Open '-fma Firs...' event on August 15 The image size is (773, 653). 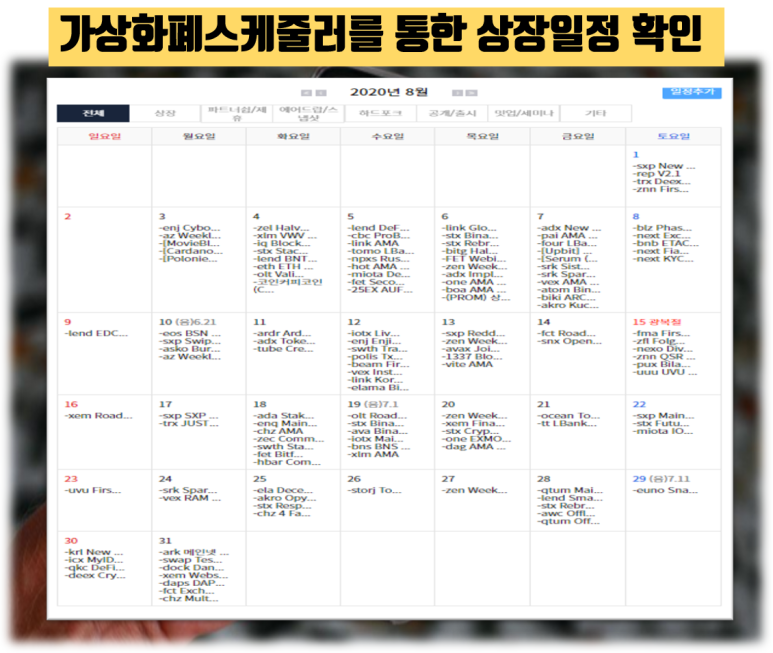point(661,333)
